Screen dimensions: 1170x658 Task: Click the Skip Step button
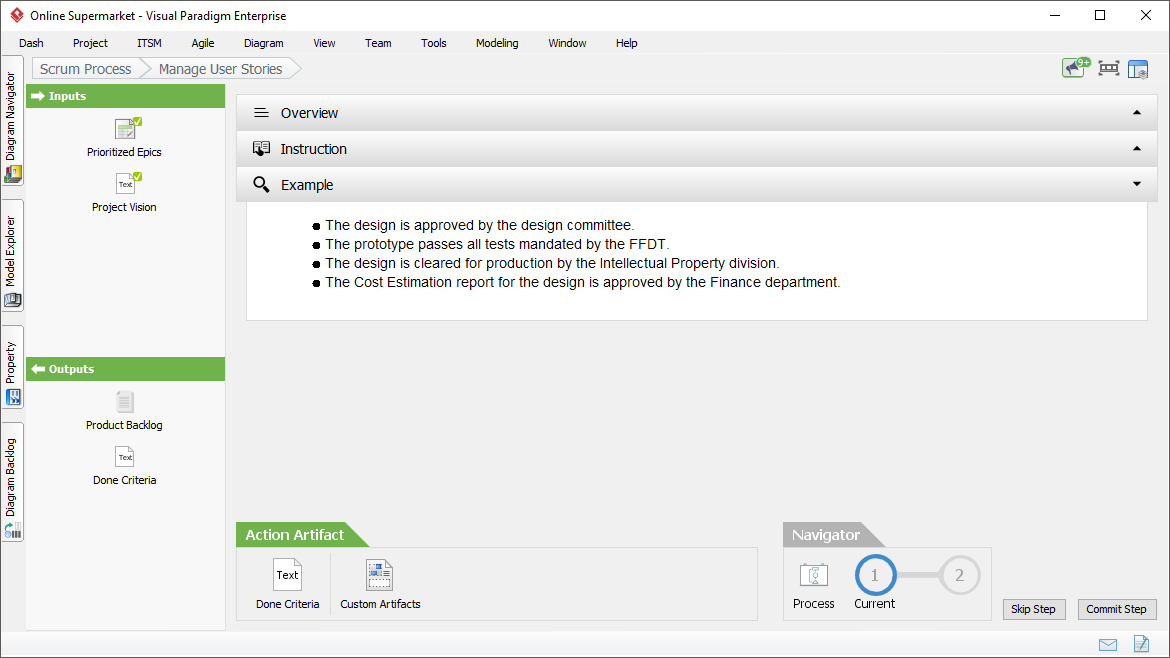[x=1033, y=610]
